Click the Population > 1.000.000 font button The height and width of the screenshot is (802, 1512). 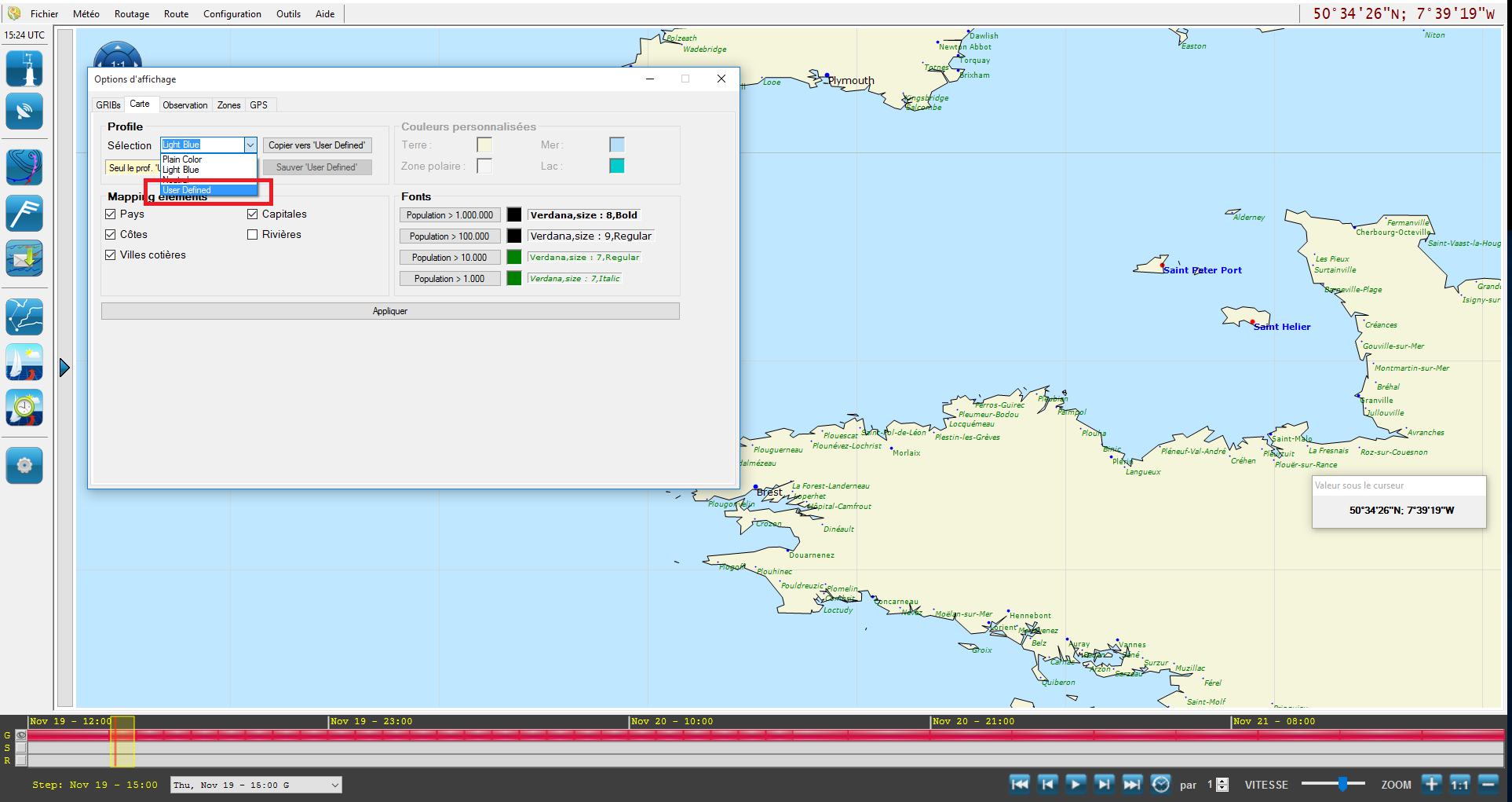[x=450, y=215]
